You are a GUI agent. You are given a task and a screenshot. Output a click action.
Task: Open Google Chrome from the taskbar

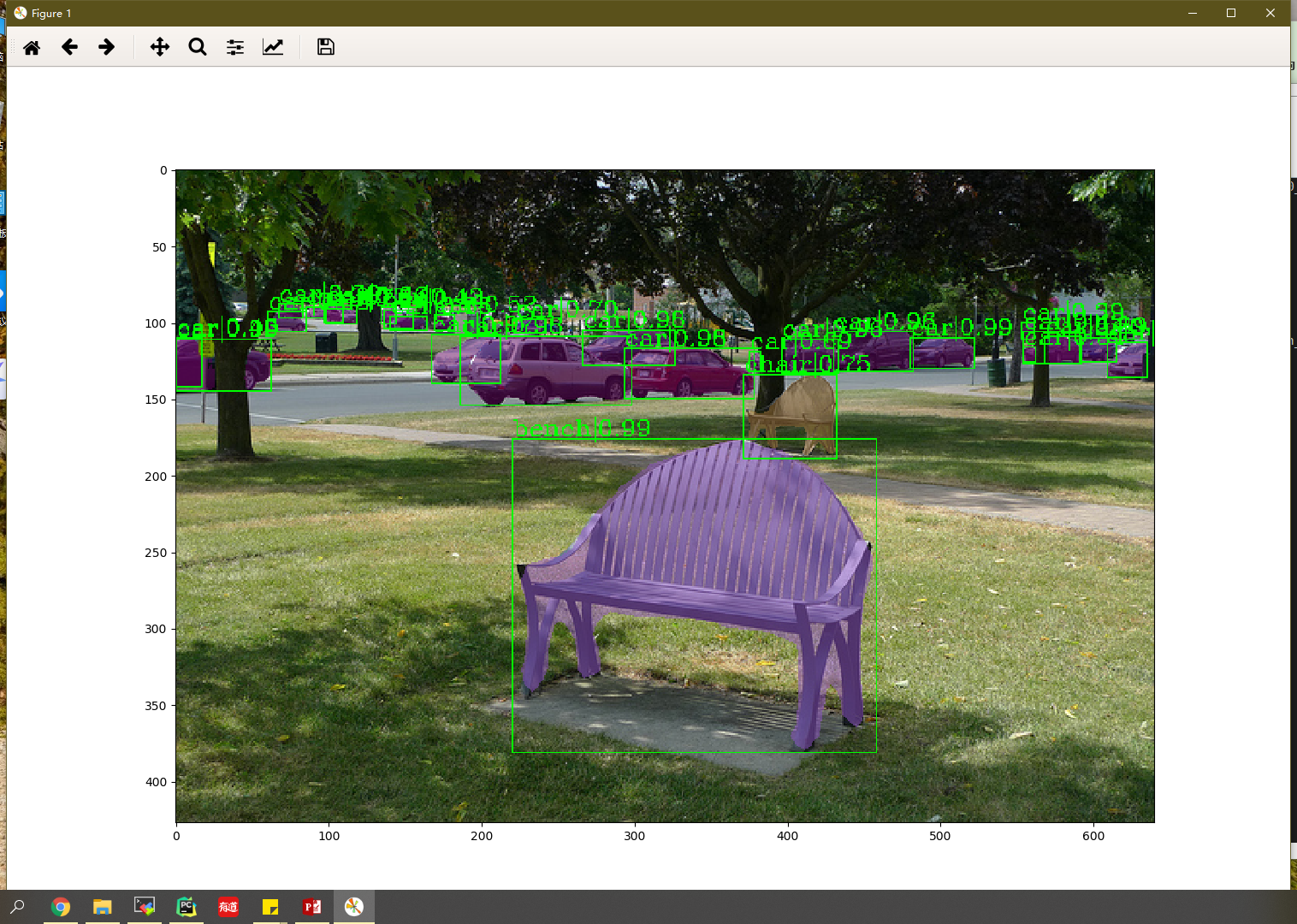[x=61, y=907]
